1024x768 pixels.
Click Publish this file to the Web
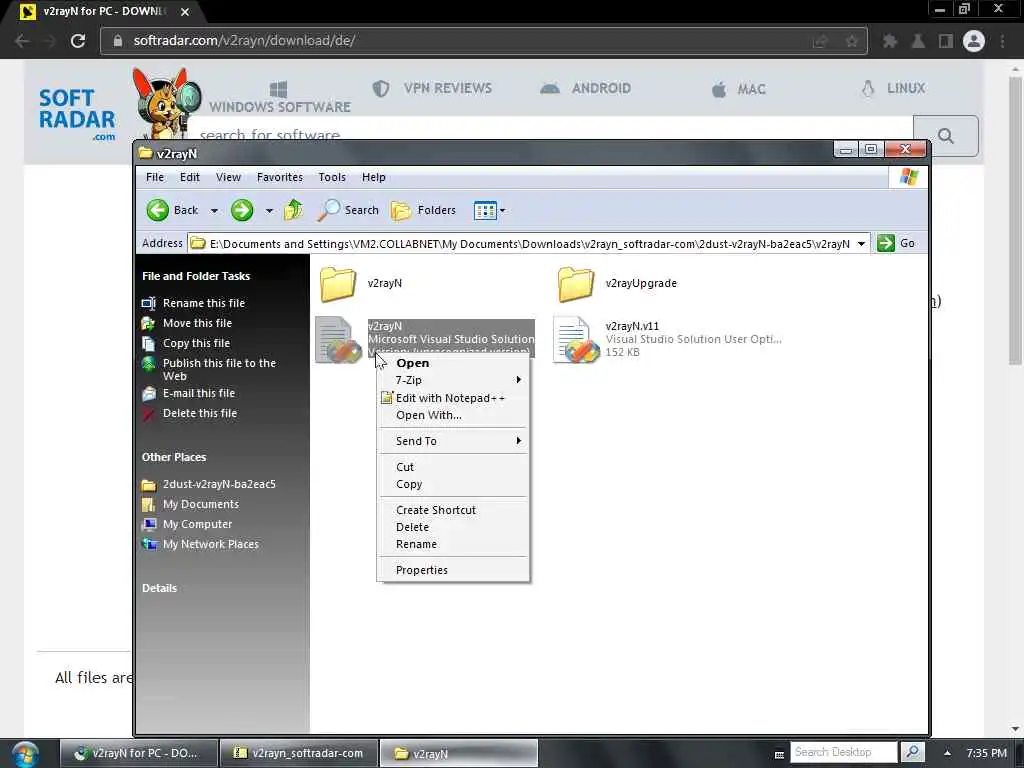pos(219,370)
